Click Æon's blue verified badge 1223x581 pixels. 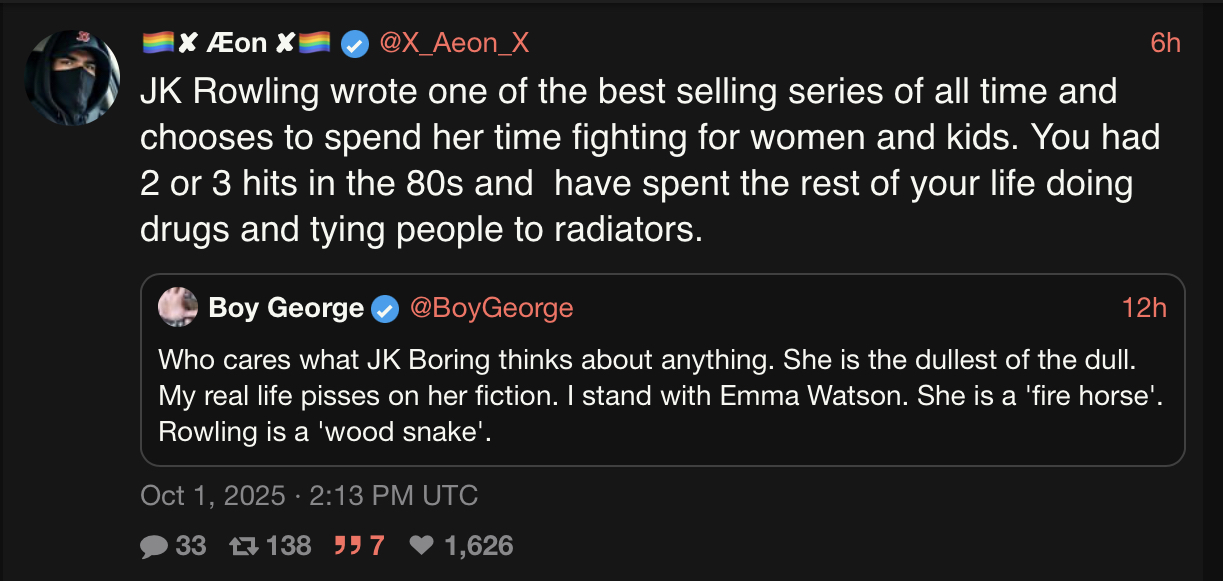353,43
